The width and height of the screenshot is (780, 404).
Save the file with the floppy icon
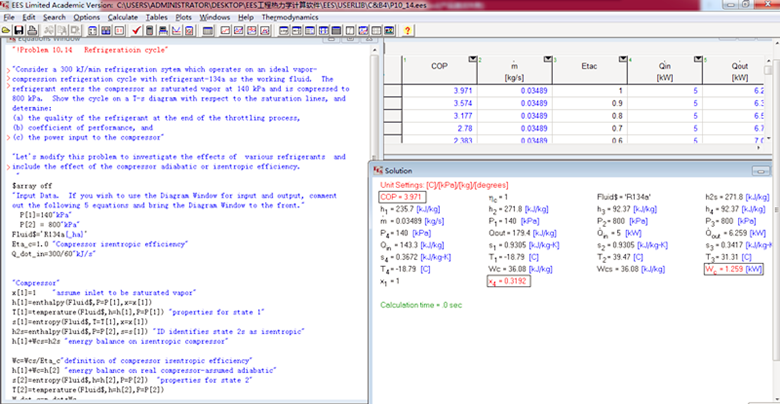click(x=19, y=30)
